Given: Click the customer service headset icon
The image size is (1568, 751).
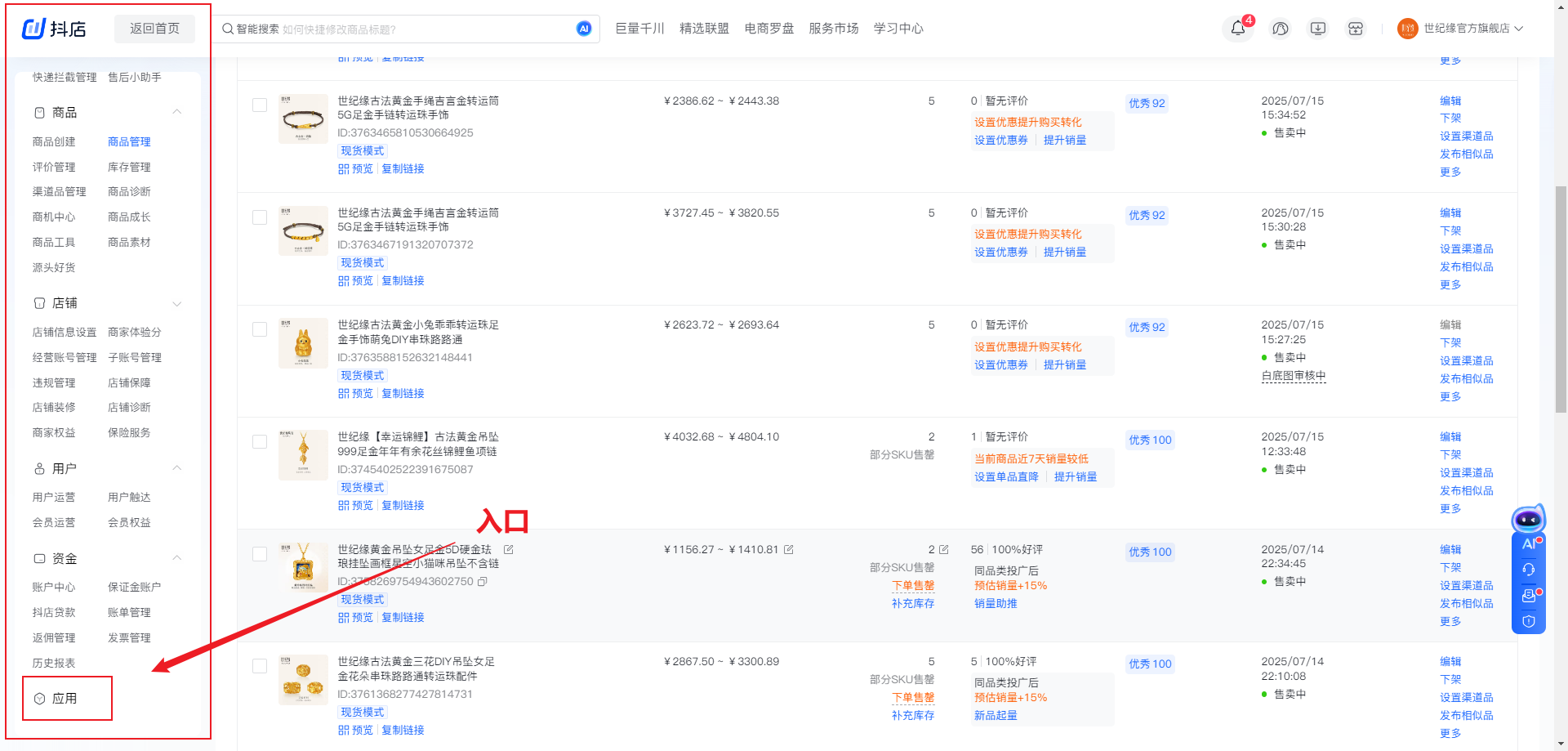Looking at the screenshot, I should point(1528,570).
